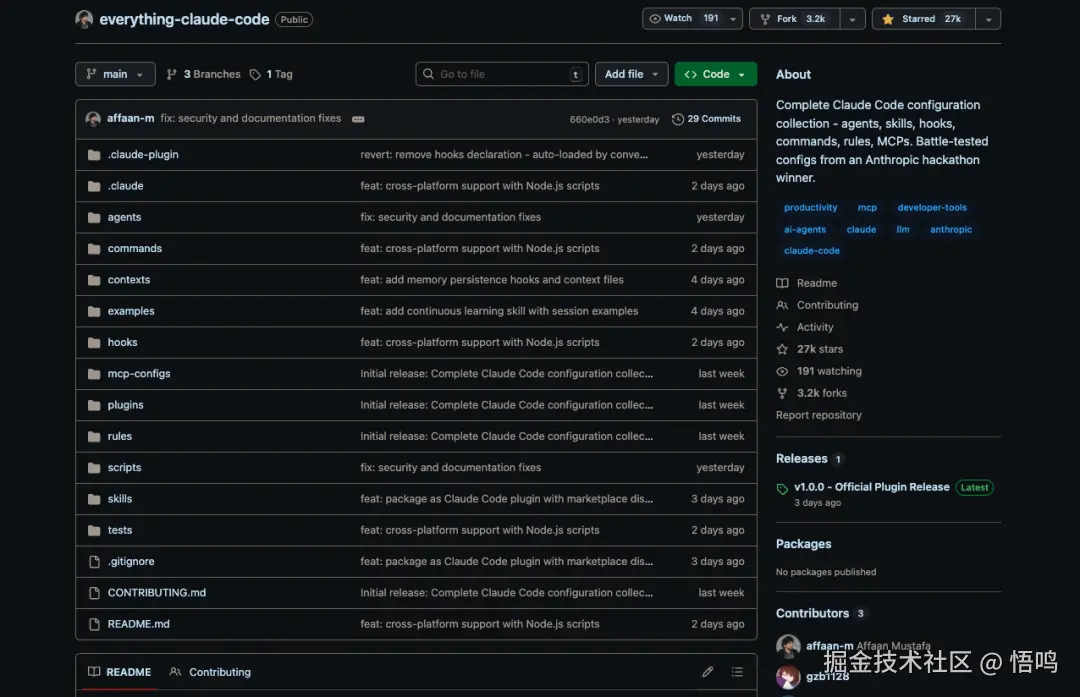Click the everything-claude-code repository title

click(184, 19)
